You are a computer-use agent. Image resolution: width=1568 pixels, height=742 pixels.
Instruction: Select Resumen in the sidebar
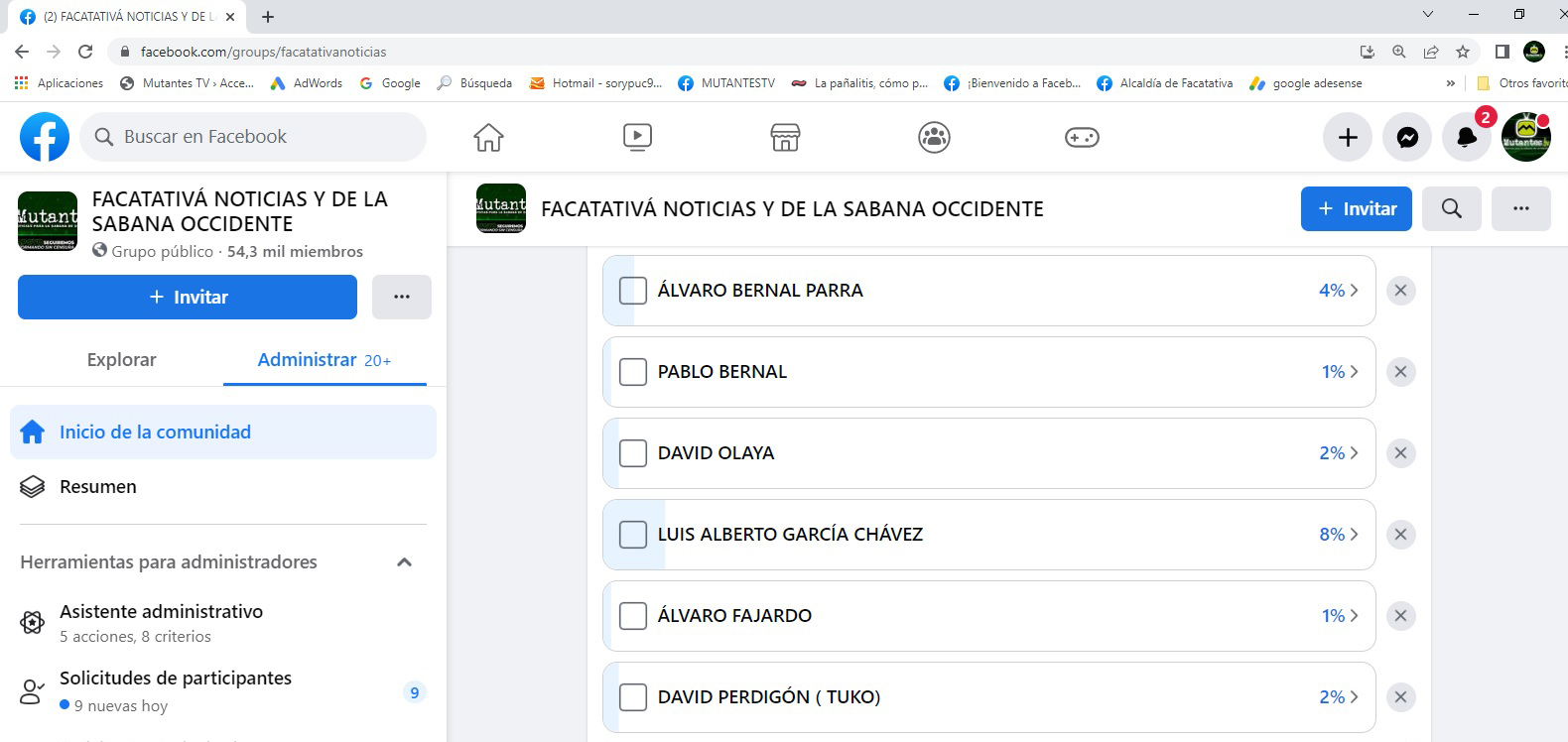[98, 487]
